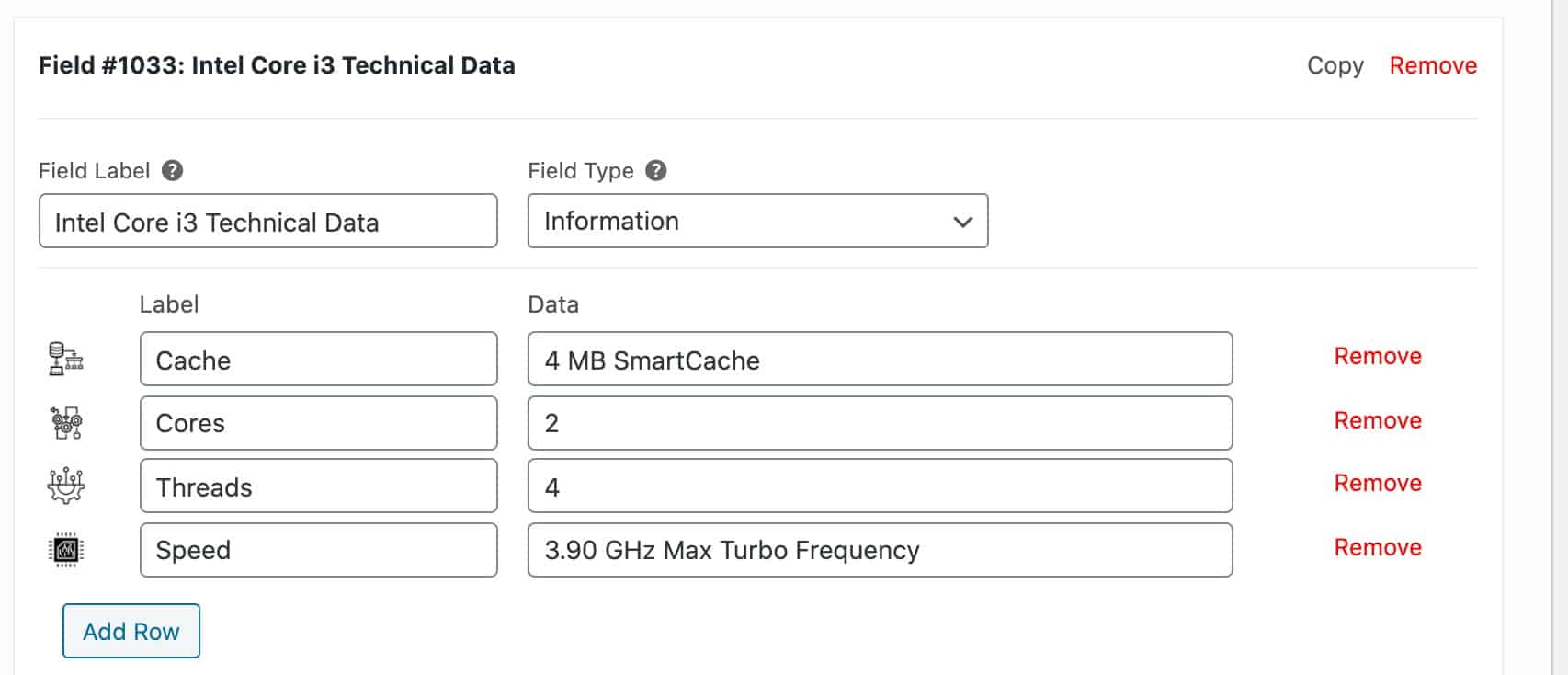This screenshot has height=675, width=1568.
Task: Edit the 4 MB SmartCache data field
Action: coord(881,359)
